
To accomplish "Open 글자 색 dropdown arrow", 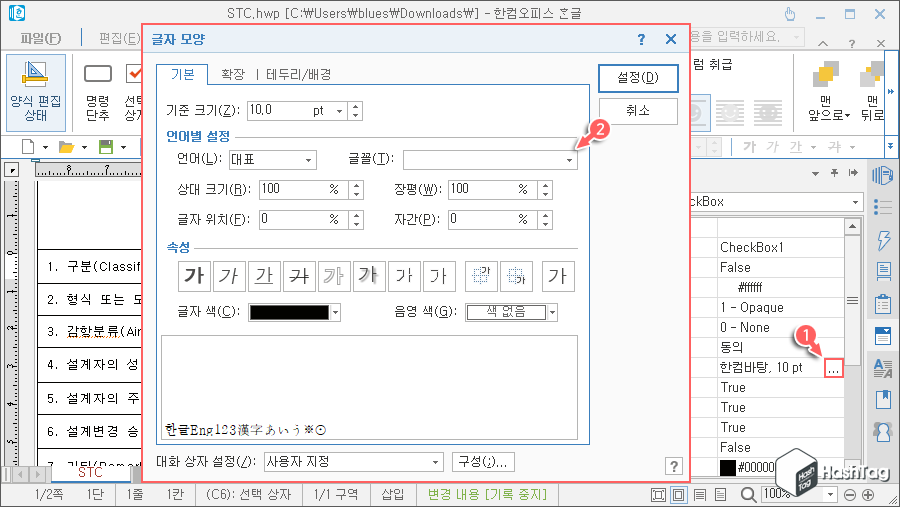I will pyautogui.click(x=336, y=312).
